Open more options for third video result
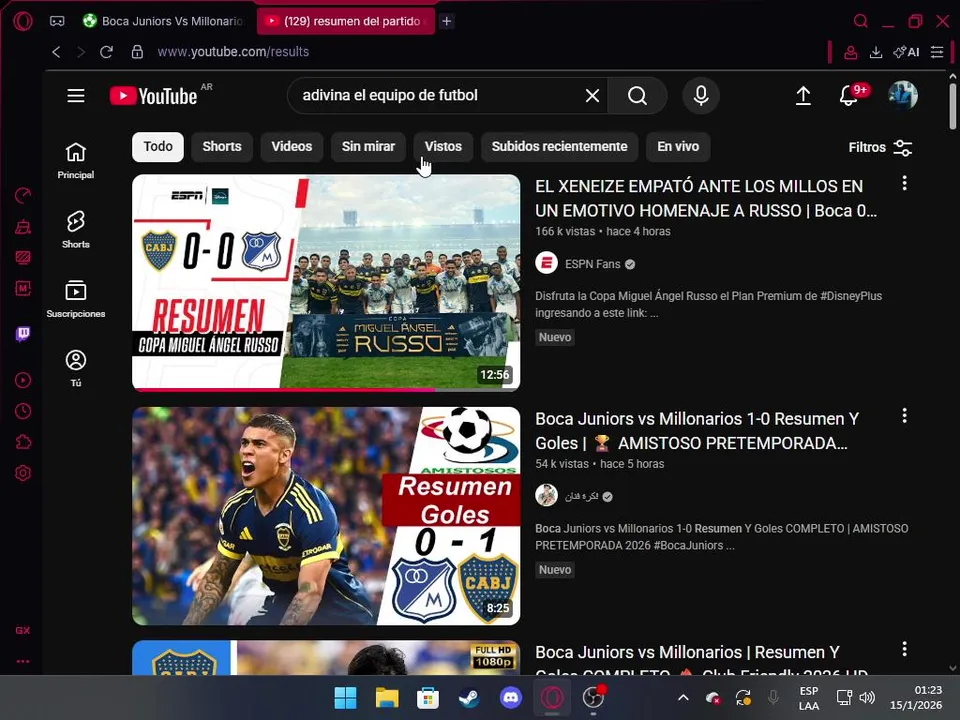 (x=904, y=649)
